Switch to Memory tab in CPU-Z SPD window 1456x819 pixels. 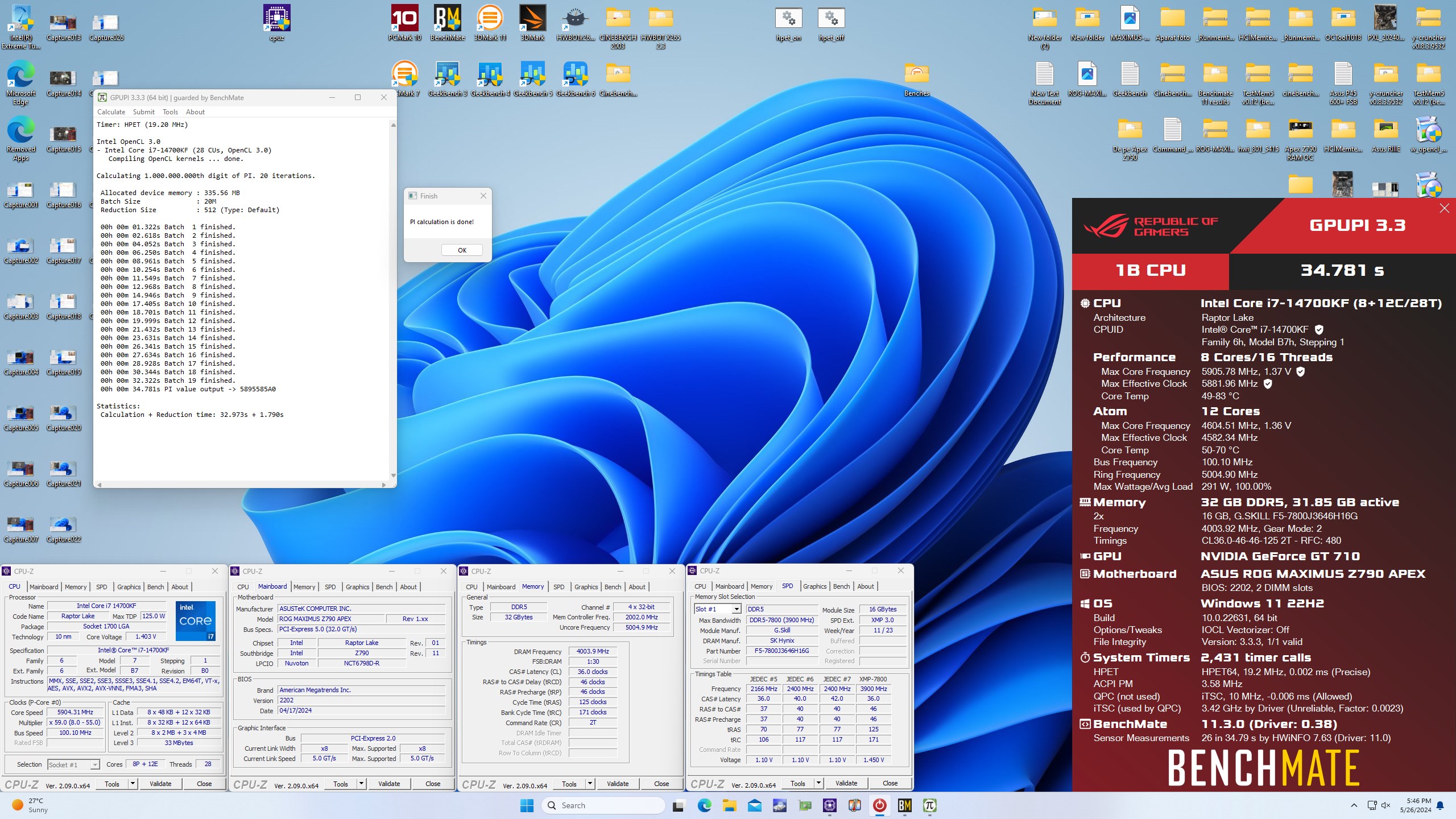tap(762, 586)
